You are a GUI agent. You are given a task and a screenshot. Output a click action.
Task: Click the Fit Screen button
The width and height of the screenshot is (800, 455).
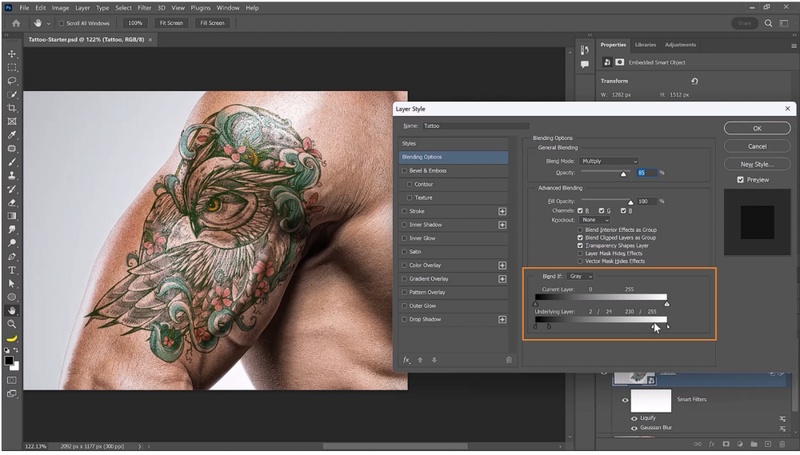(x=171, y=23)
